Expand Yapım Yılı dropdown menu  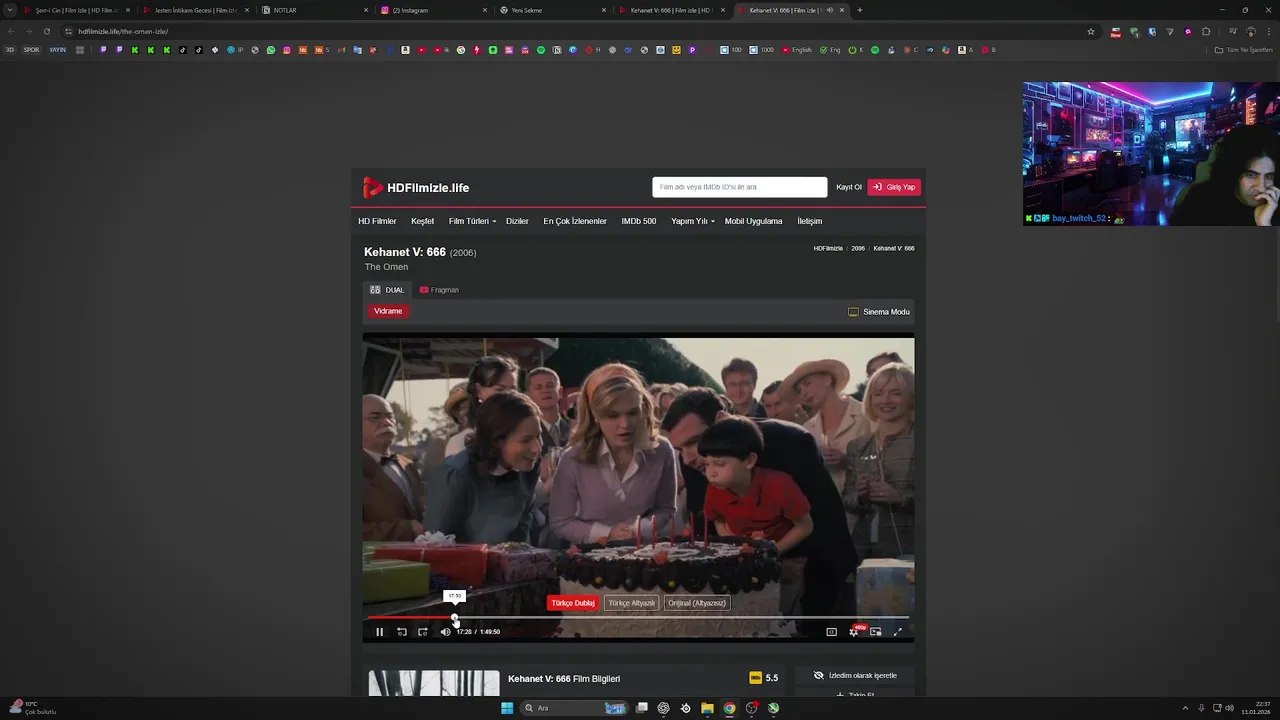pos(692,221)
